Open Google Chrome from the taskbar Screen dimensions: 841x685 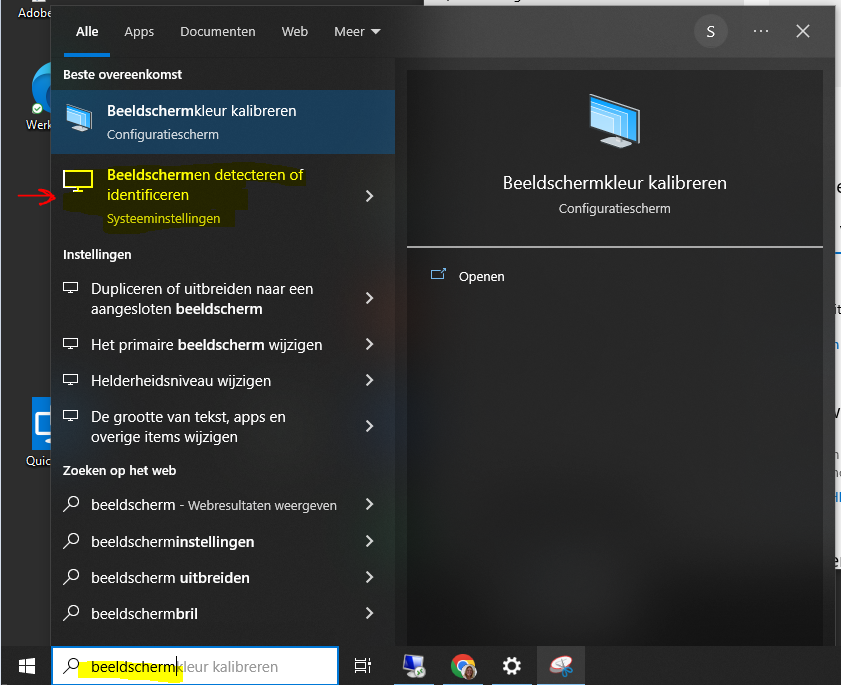tap(462, 665)
